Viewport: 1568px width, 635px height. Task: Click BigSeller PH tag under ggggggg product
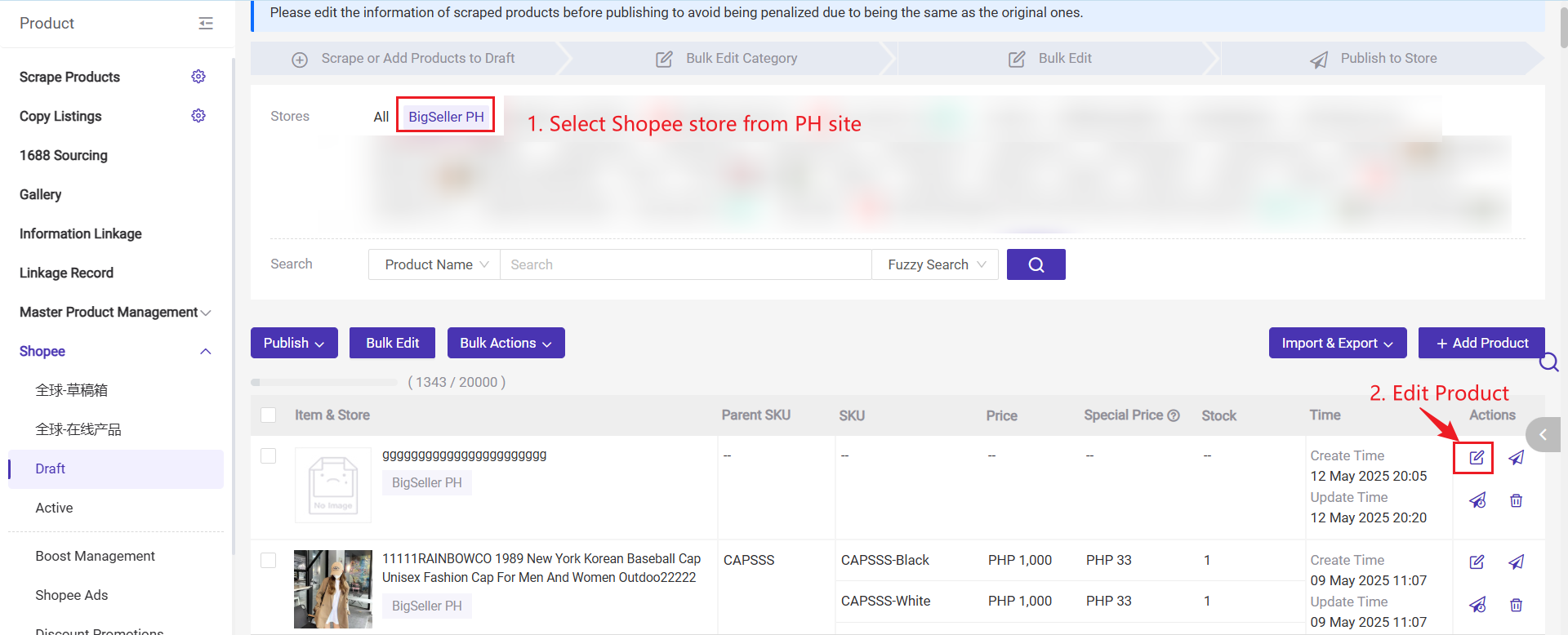[x=427, y=483]
